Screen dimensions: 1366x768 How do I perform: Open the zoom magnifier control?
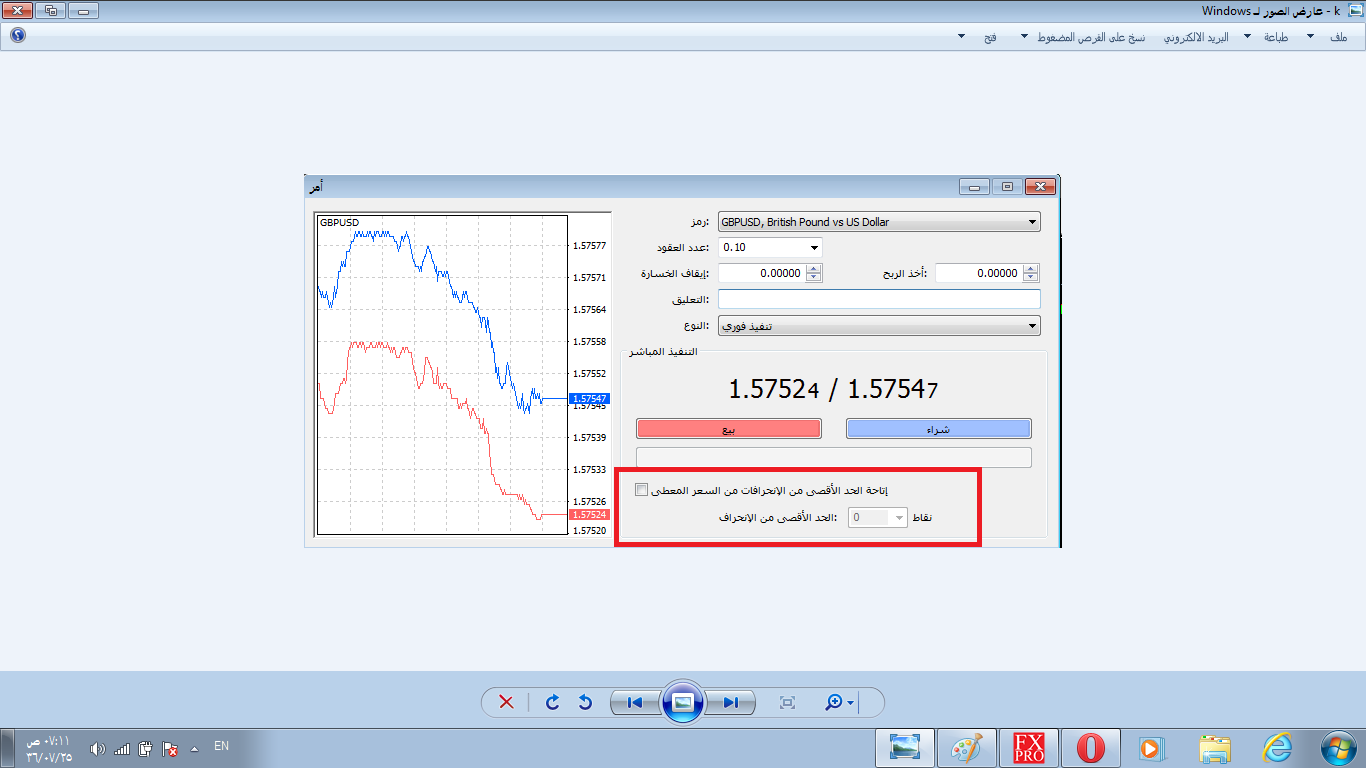pyautogui.click(x=839, y=703)
